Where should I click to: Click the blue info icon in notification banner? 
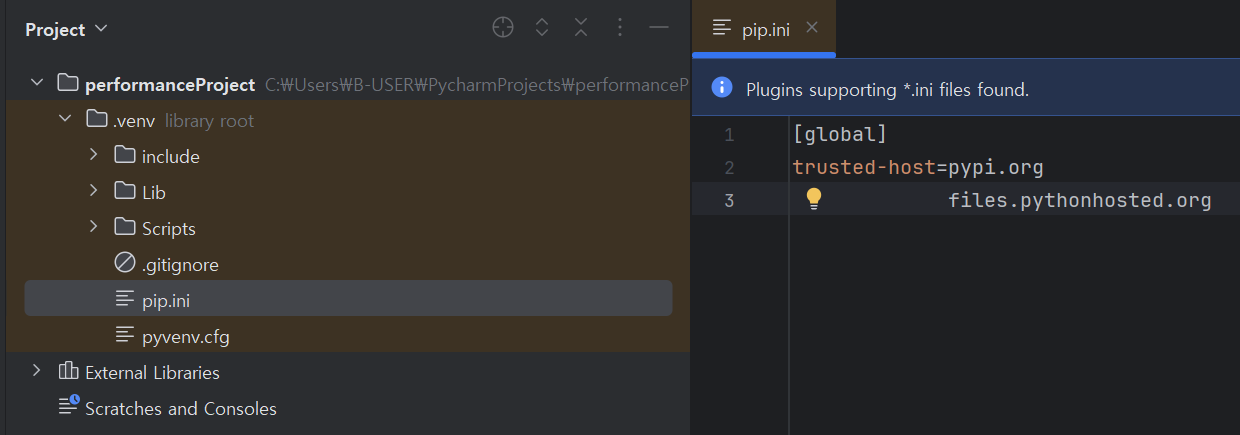(x=722, y=88)
